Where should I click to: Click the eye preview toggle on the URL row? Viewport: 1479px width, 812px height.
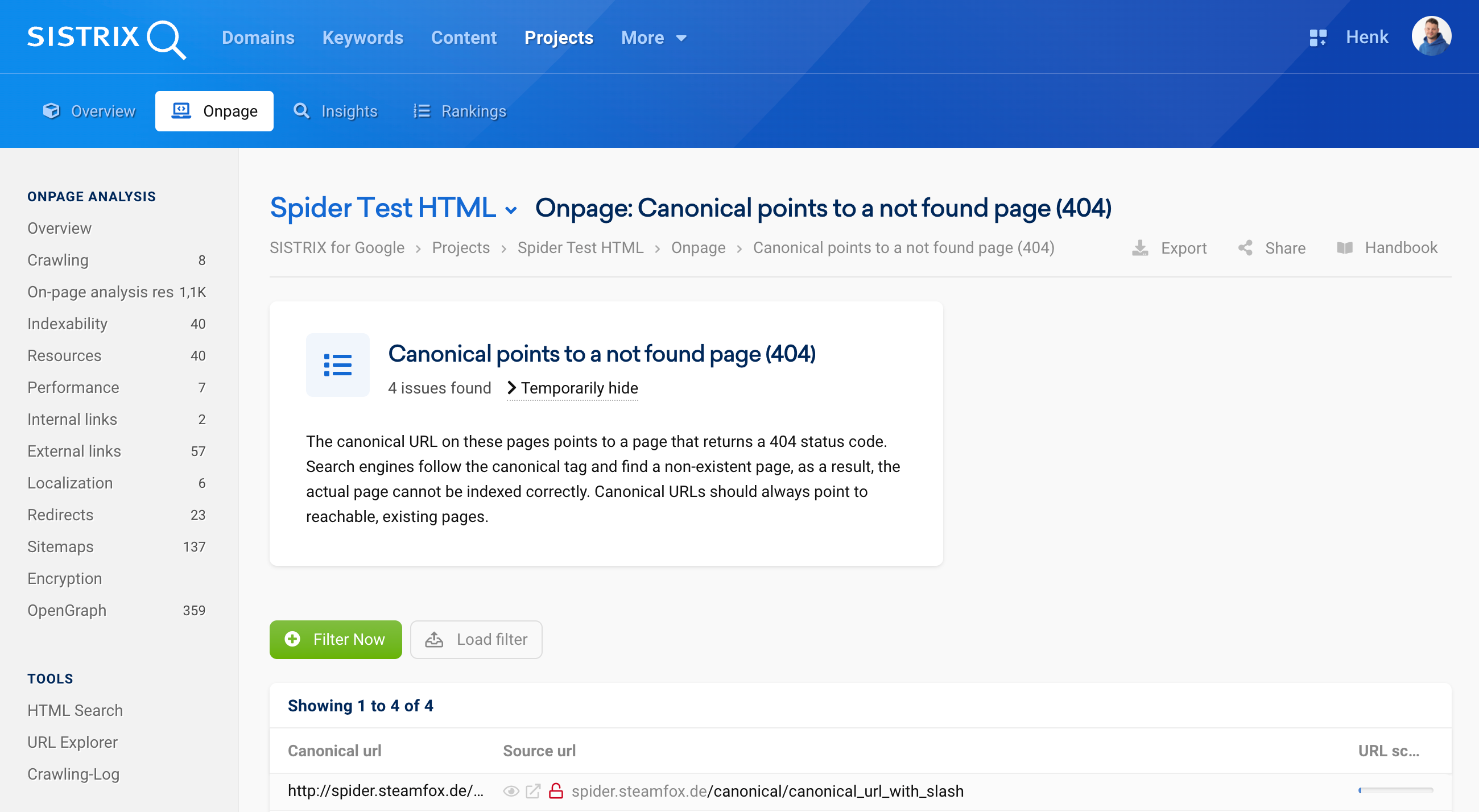point(510,792)
